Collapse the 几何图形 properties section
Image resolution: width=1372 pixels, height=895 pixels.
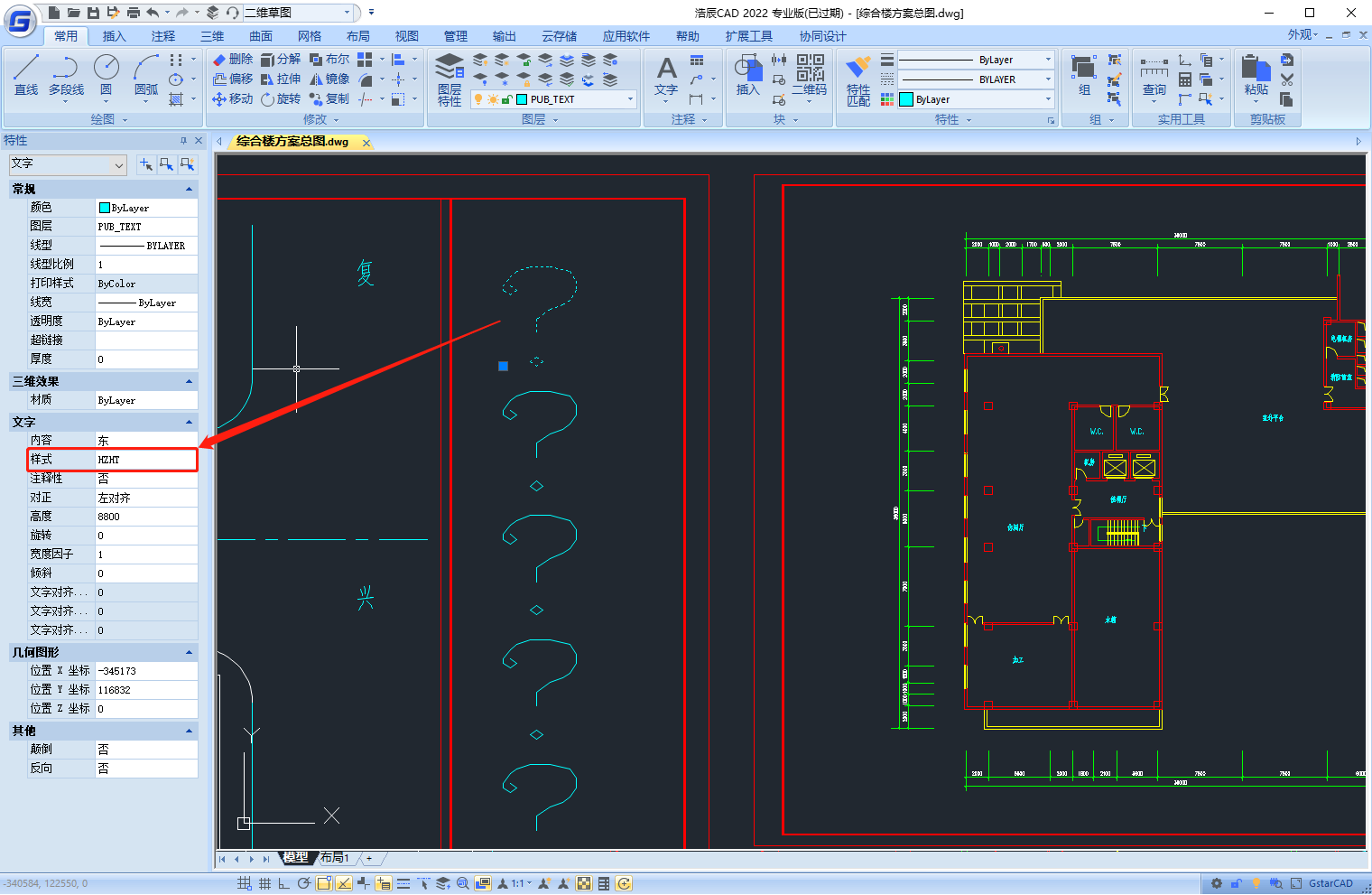coord(189,652)
